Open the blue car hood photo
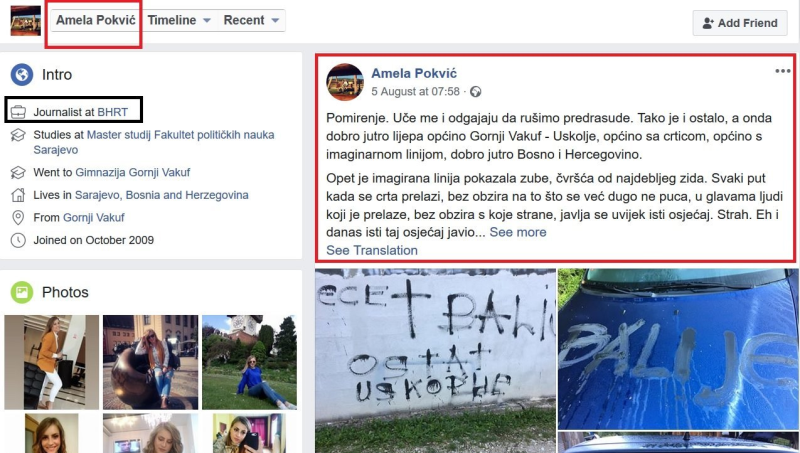This screenshot has height=453, width=800. tap(678, 349)
